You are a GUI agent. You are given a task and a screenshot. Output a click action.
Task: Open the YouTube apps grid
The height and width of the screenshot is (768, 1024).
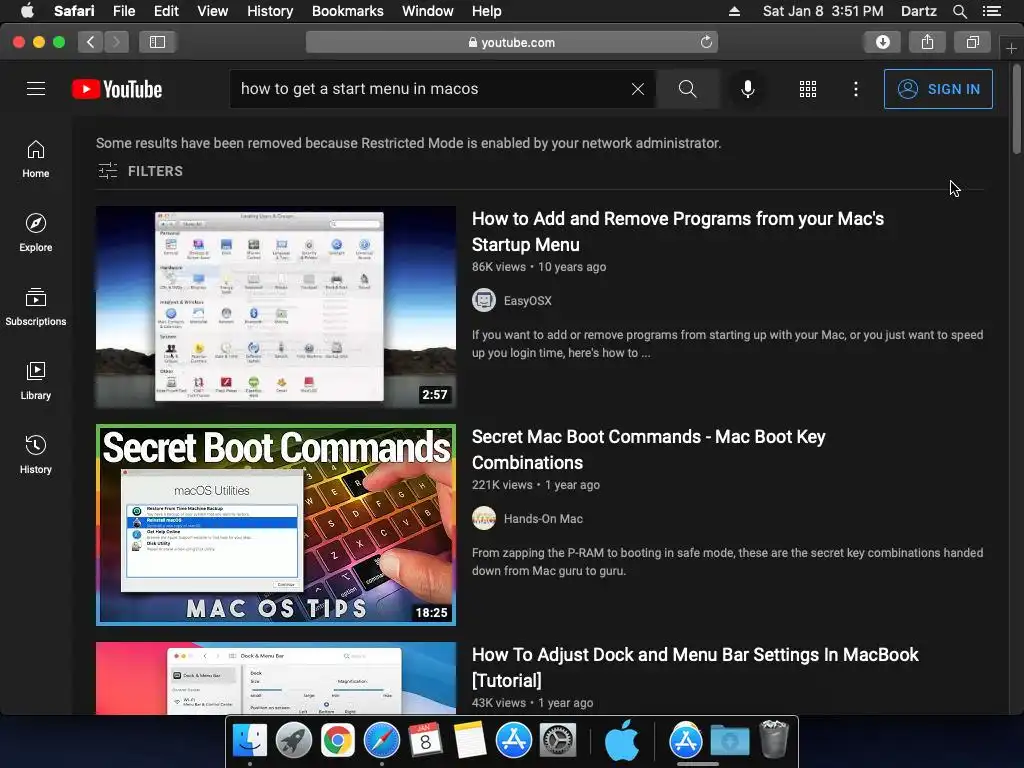(x=808, y=89)
